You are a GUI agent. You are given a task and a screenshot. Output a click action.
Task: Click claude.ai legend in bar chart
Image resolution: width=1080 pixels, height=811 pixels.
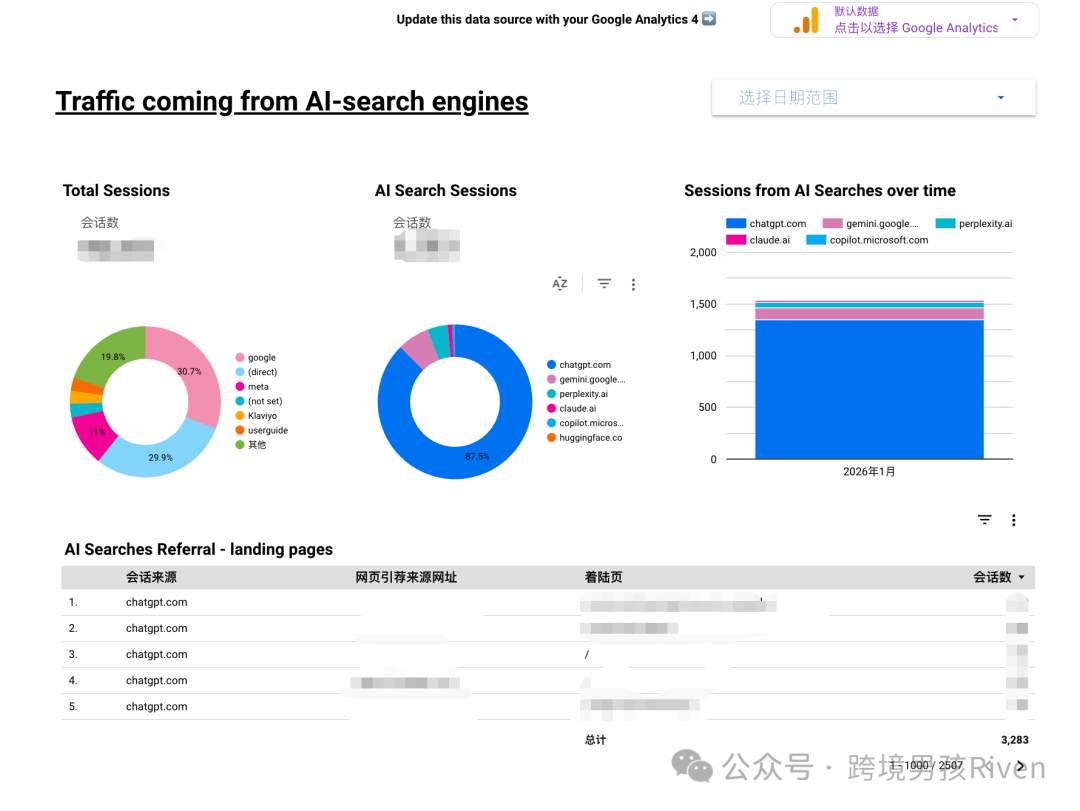point(758,240)
